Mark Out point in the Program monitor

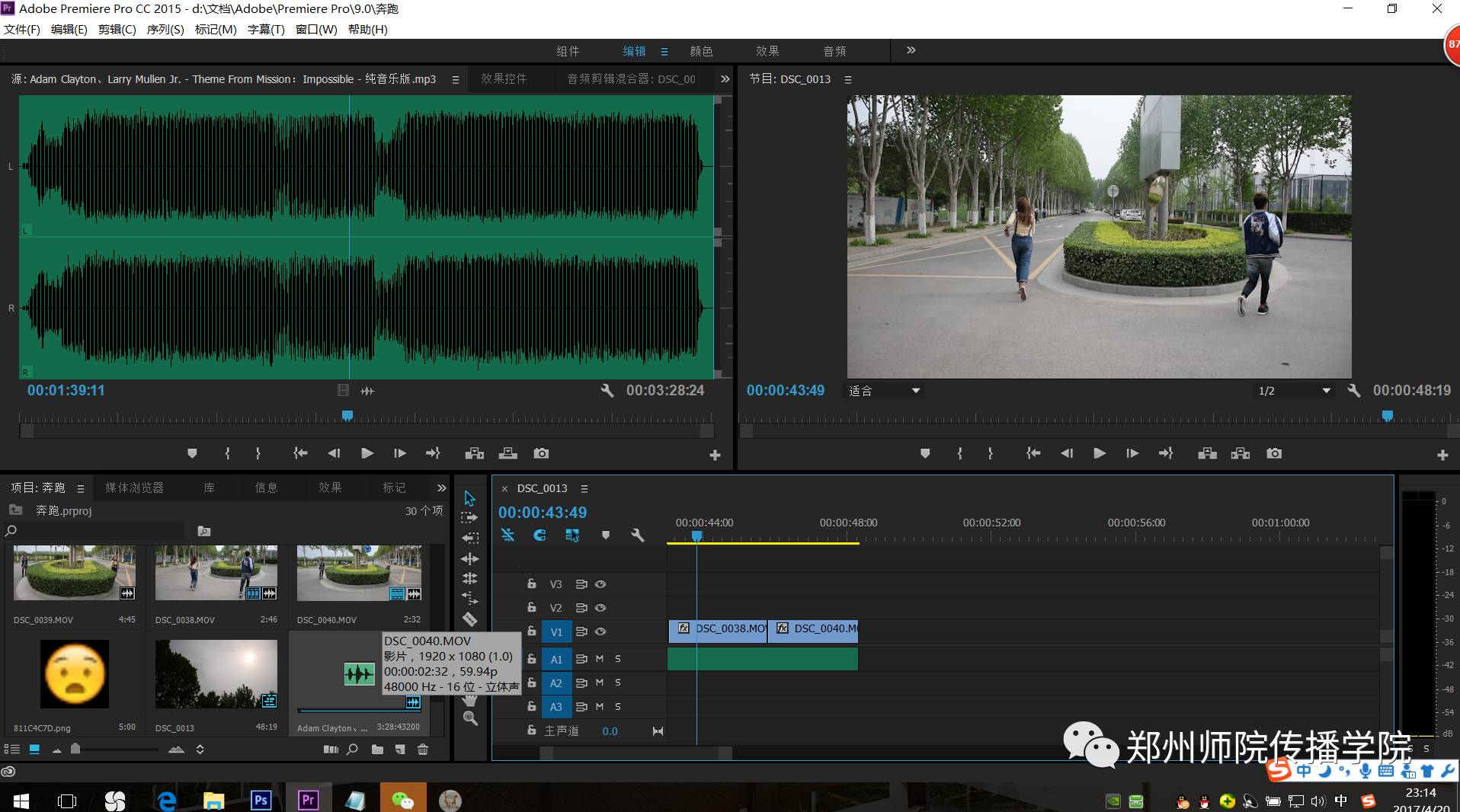tap(990, 453)
